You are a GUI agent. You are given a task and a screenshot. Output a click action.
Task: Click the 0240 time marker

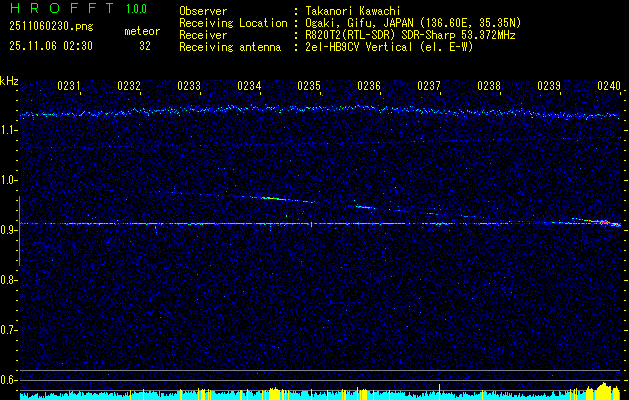[x=609, y=86]
